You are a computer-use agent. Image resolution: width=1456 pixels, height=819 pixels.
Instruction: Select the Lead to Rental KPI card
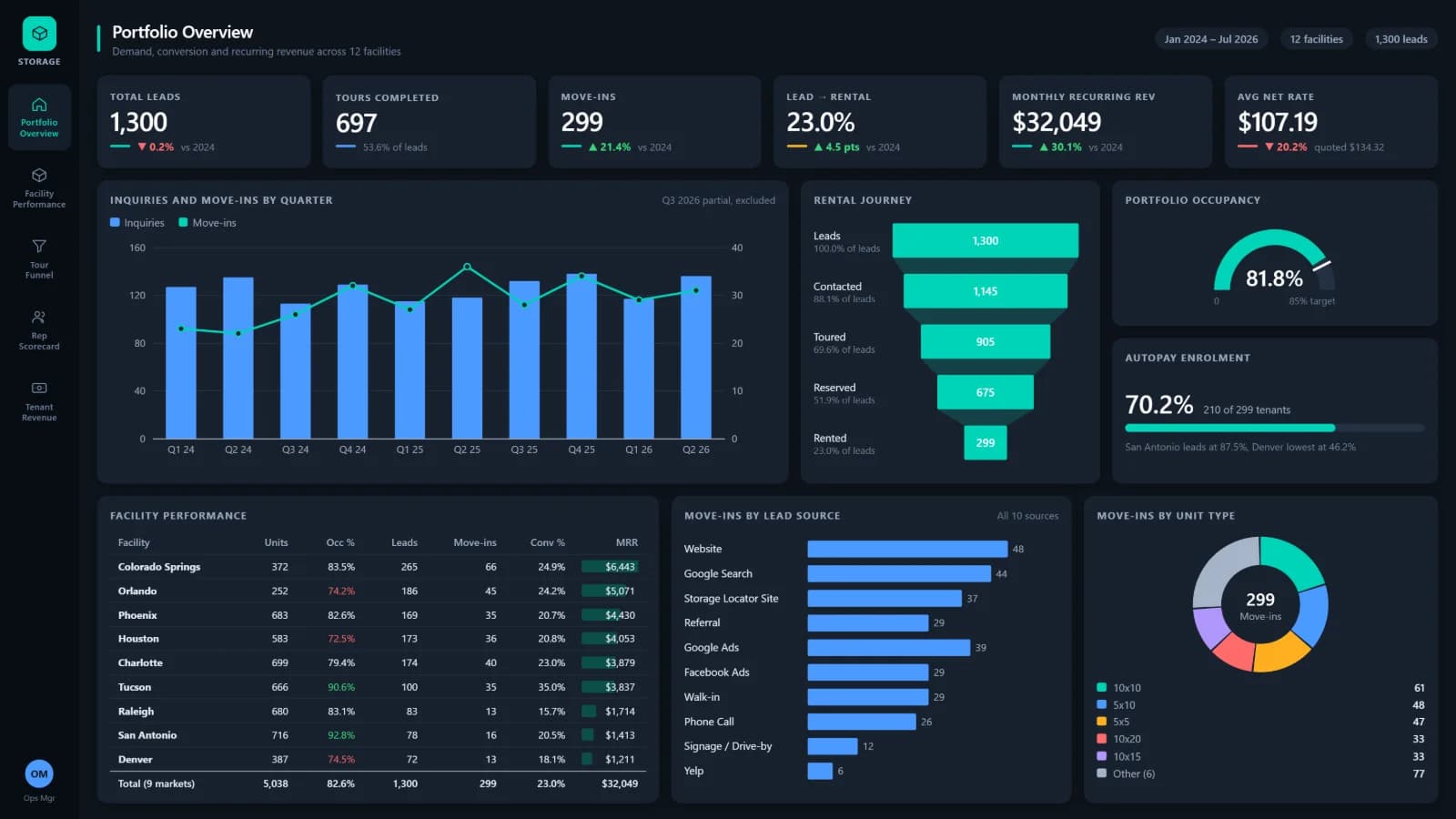coord(880,122)
